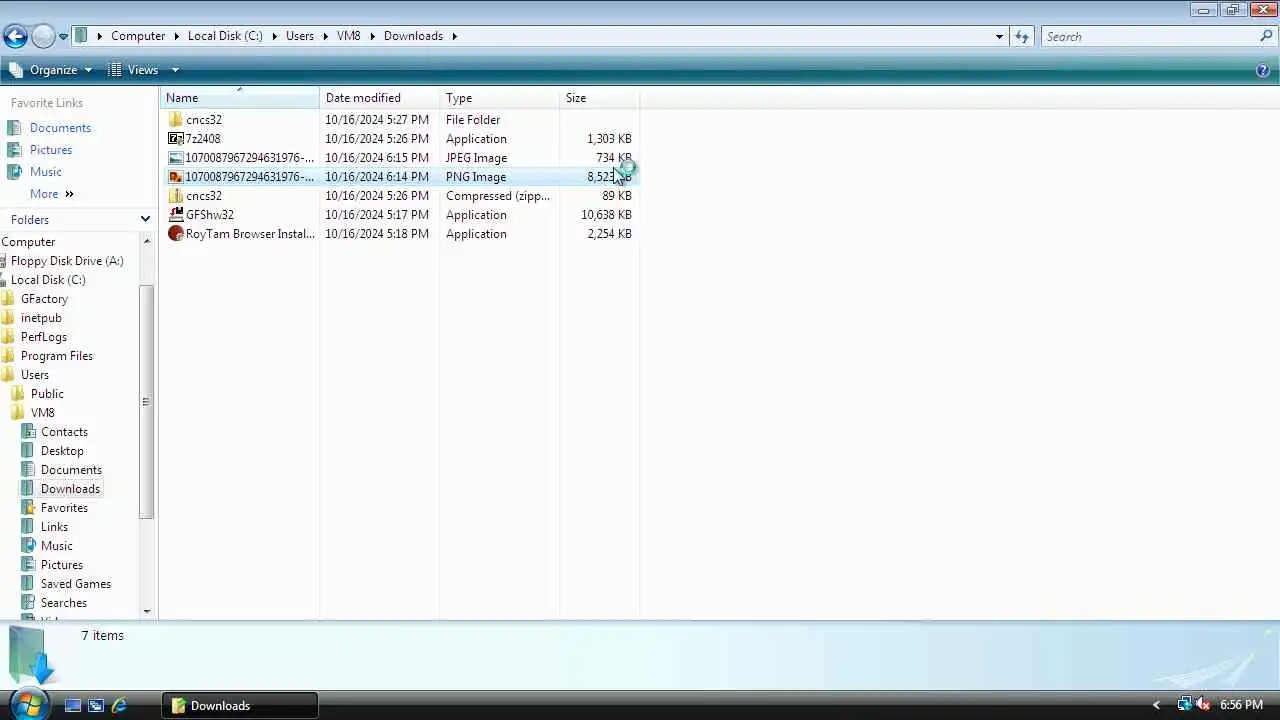This screenshot has height=720, width=1280.
Task: Sort by the Name column header
Action: tap(240, 98)
